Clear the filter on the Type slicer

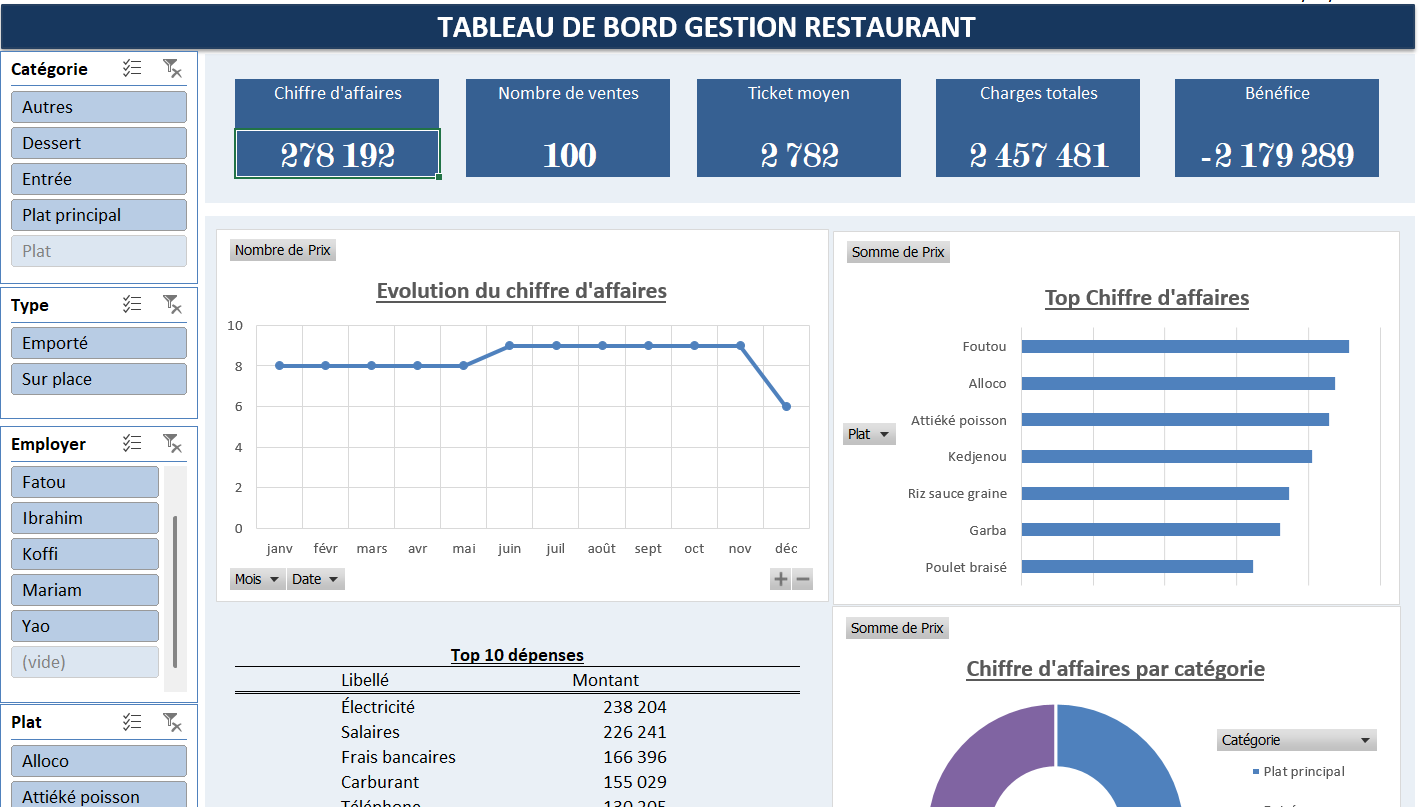[x=172, y=304]
